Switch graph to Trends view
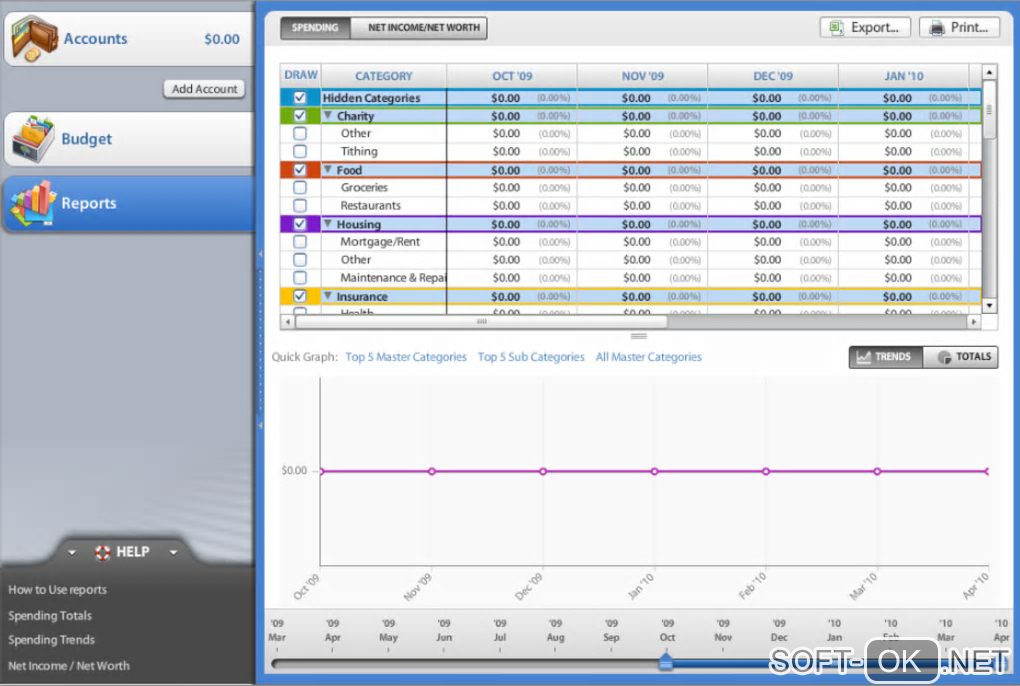Screen dimensions: 1020x686 885,357
